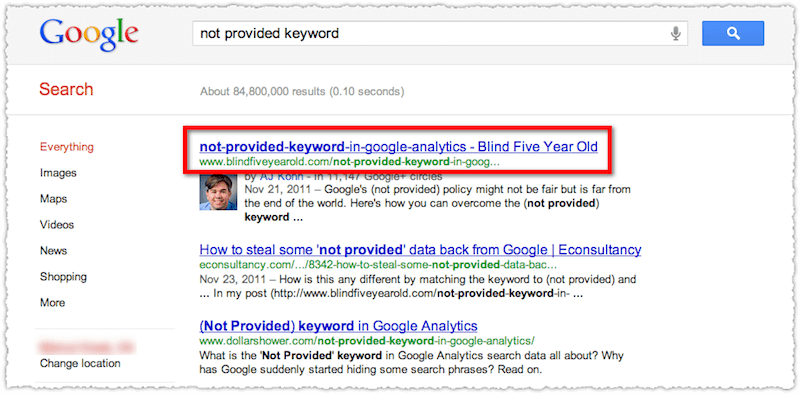Click the Google logo
Viewport: 800px width, 394px height.
coord(89,34)
